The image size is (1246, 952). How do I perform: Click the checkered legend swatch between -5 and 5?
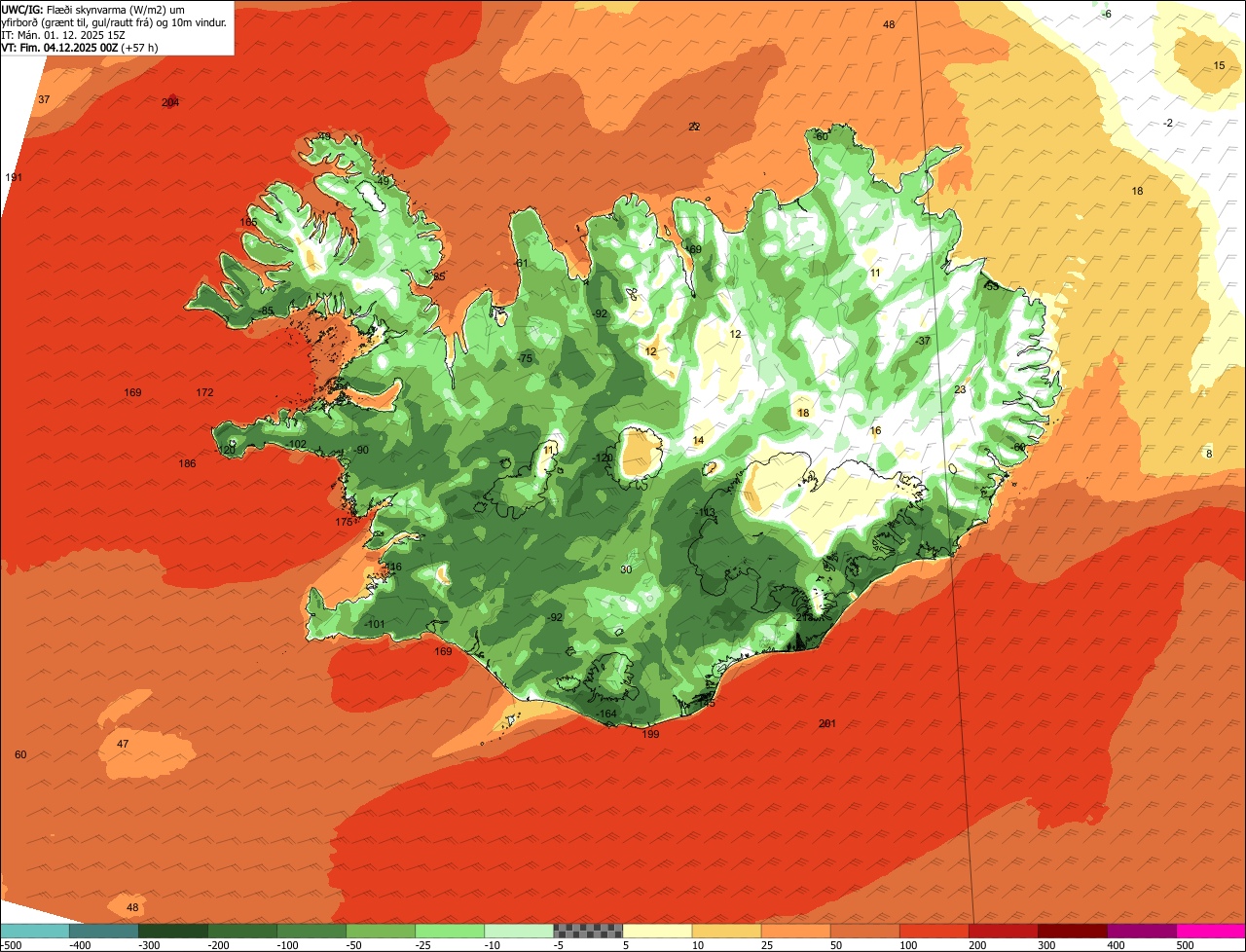point(588,931)
